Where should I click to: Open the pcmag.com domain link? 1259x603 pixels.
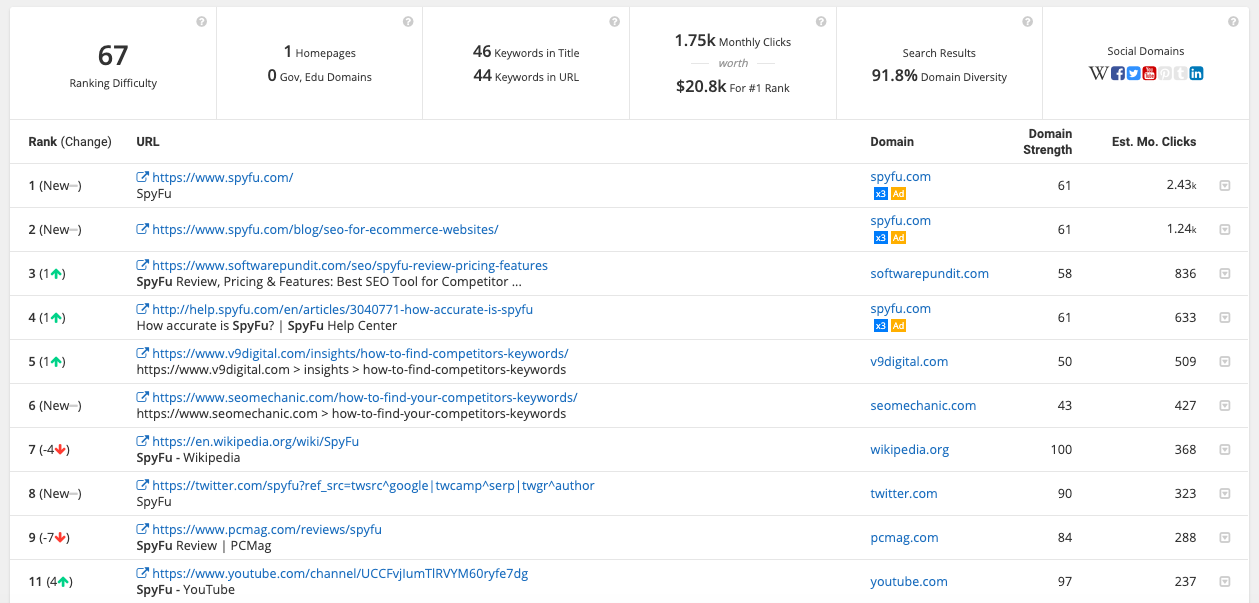(905, 538)
